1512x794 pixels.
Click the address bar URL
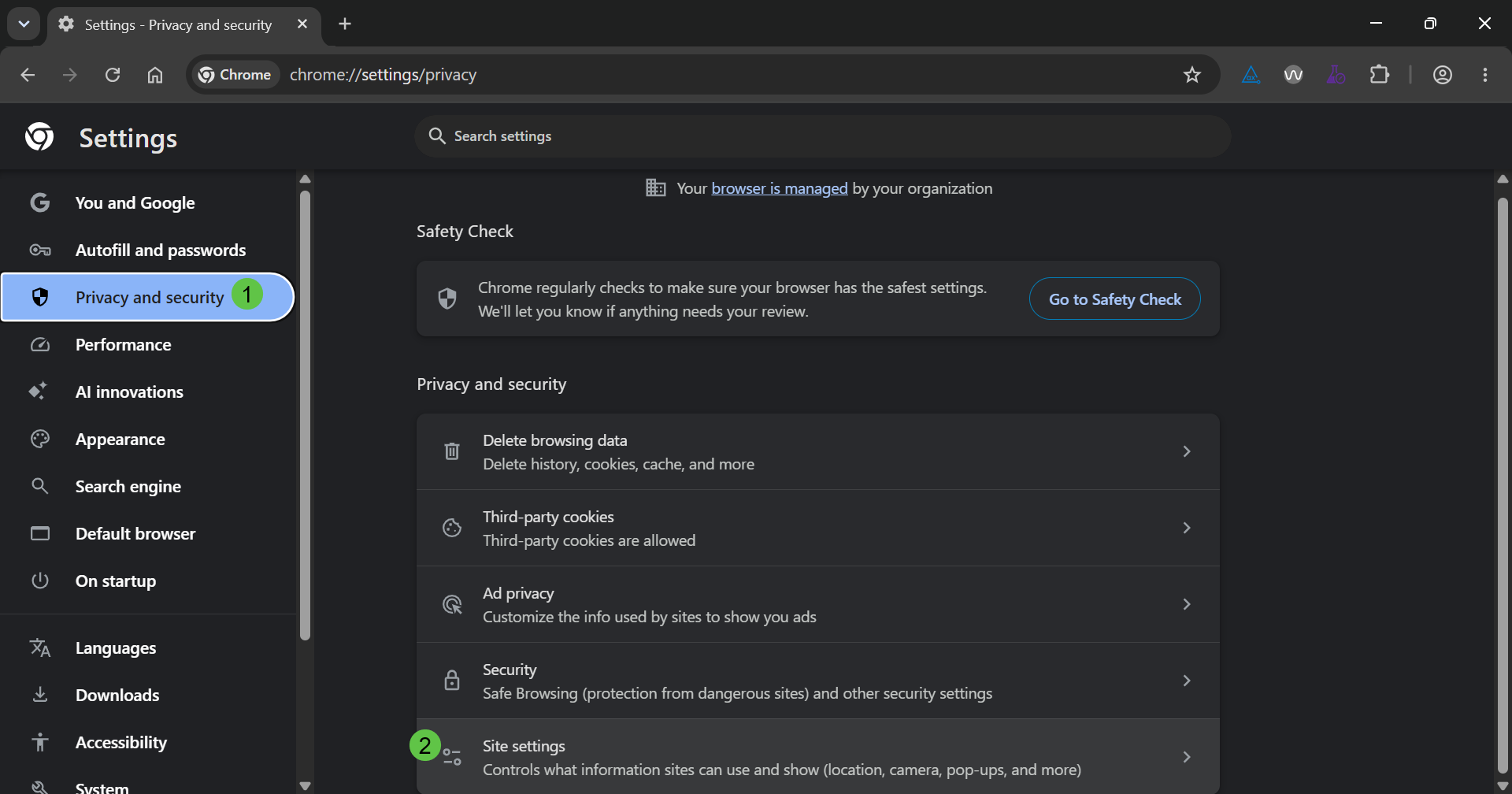point(383,75)
